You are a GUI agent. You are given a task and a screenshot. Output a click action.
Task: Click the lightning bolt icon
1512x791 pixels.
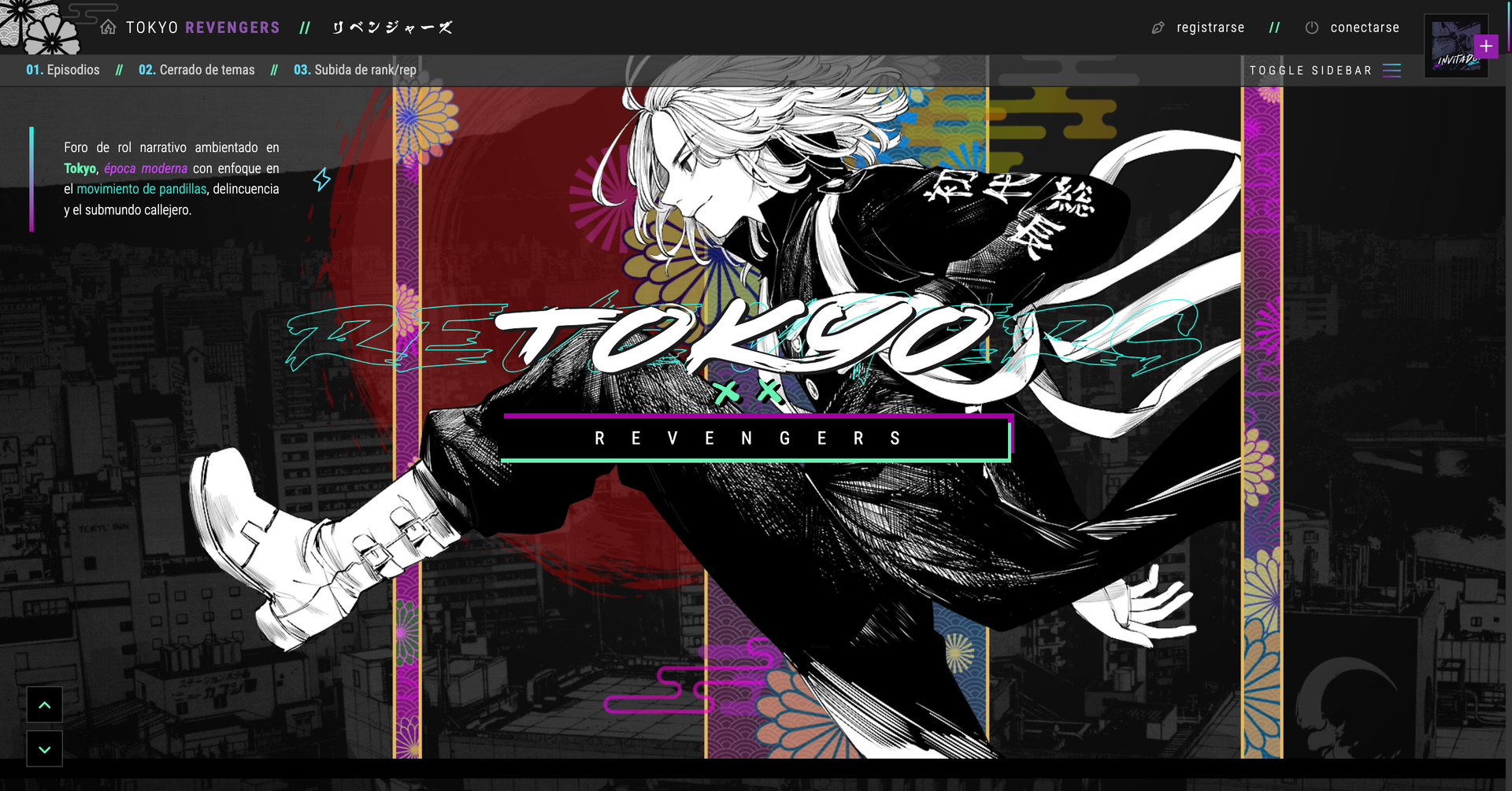(321, 179)
